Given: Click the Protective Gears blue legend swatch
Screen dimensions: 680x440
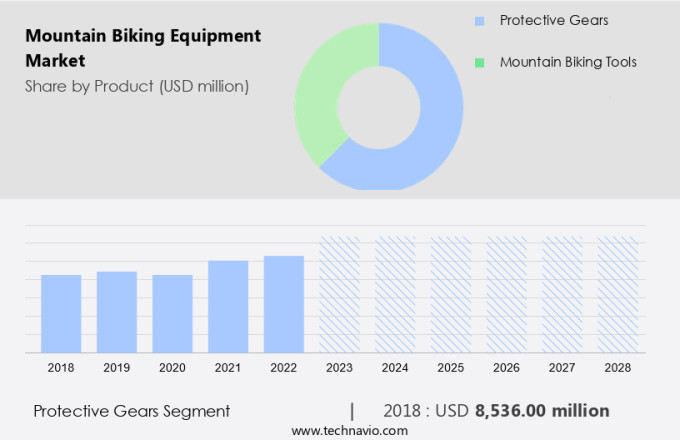Looking at the screenshot, I should click(481, 21).
